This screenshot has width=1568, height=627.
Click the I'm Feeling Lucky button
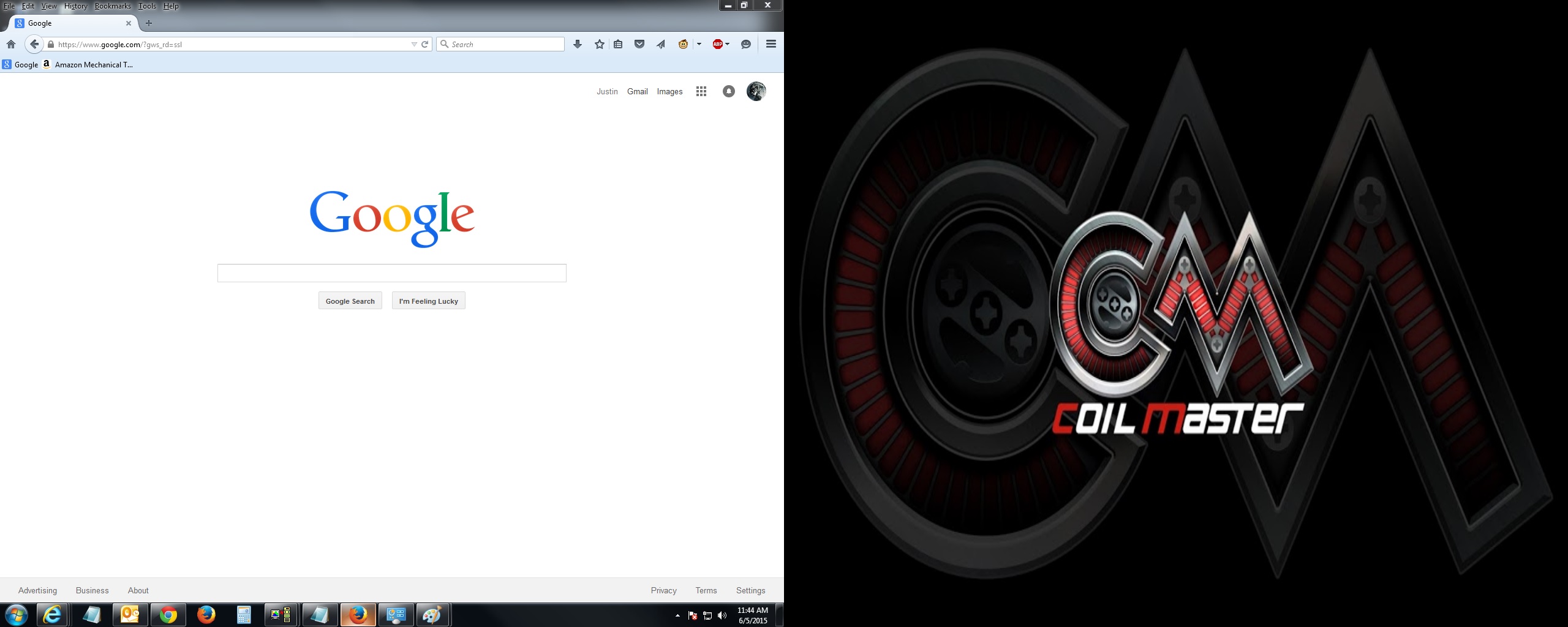[x=429, y=301]
